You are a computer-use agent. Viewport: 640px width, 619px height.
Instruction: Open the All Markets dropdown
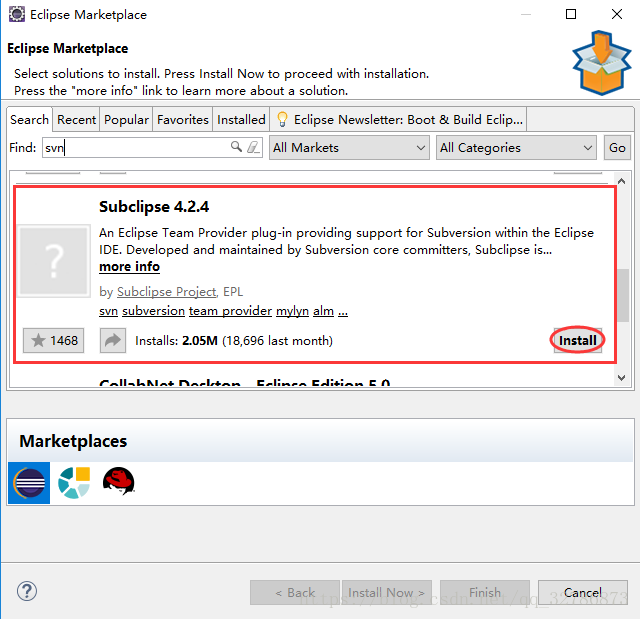(349, 148)
